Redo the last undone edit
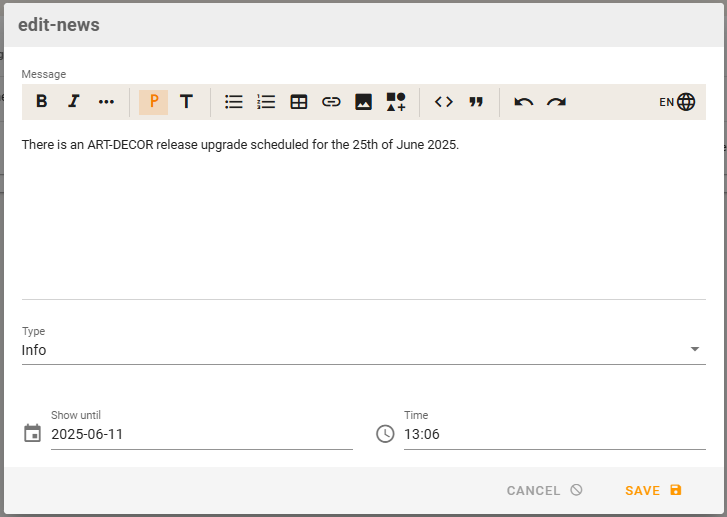 coord(556,102)
